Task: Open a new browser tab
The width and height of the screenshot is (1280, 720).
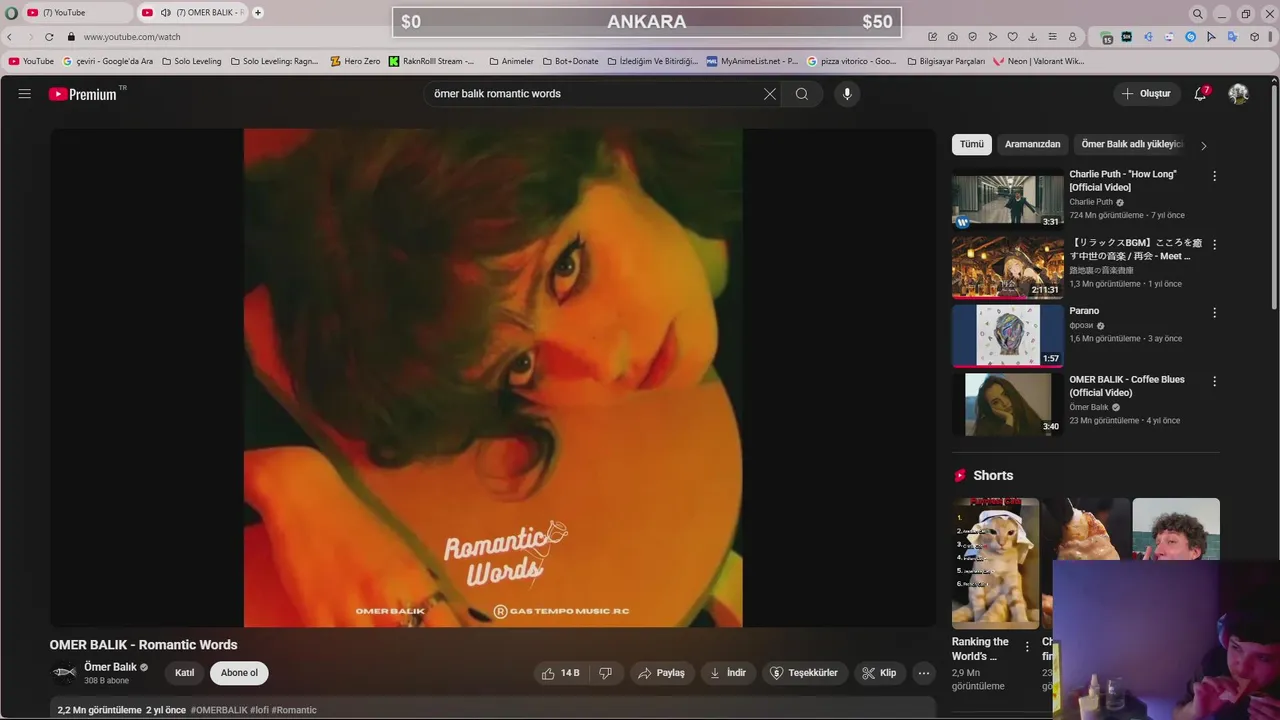Action: pos(258,13)
